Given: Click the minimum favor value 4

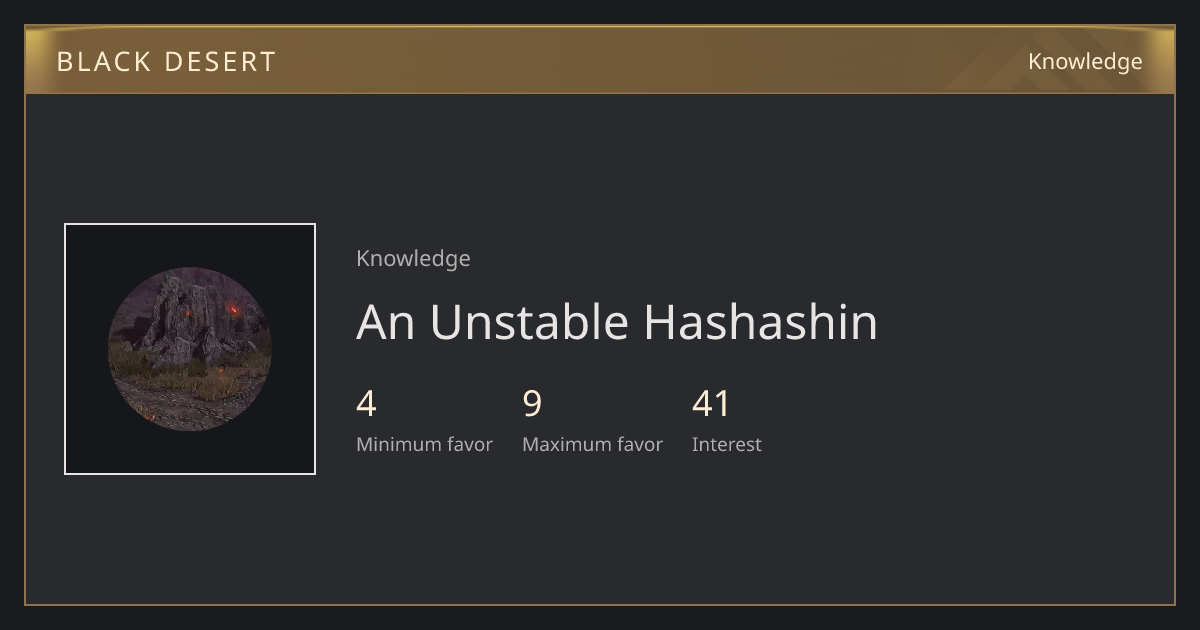Looking at the screenshot, I should 366,404.
